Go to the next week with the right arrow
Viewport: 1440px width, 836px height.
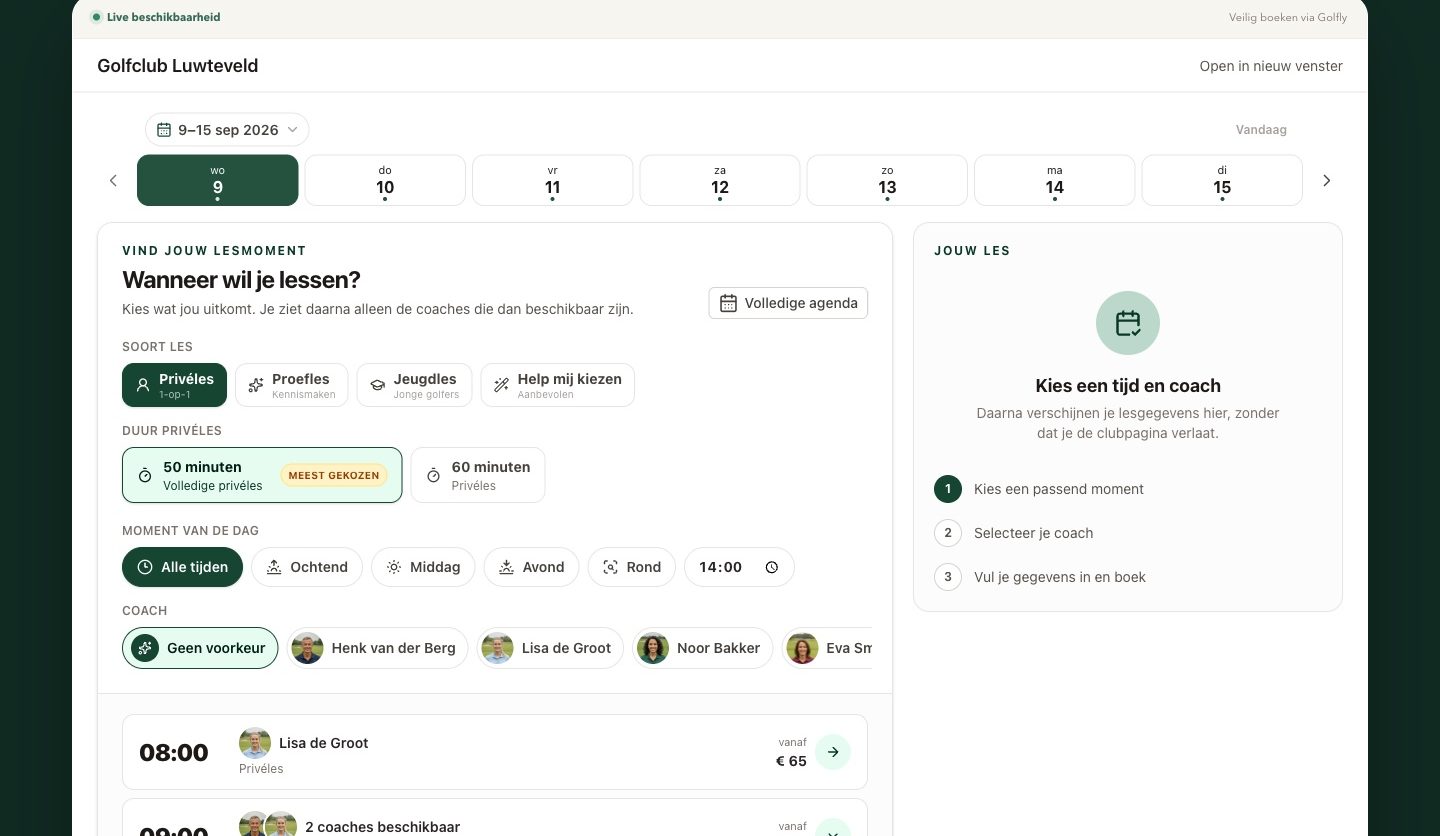(1327, 181)
